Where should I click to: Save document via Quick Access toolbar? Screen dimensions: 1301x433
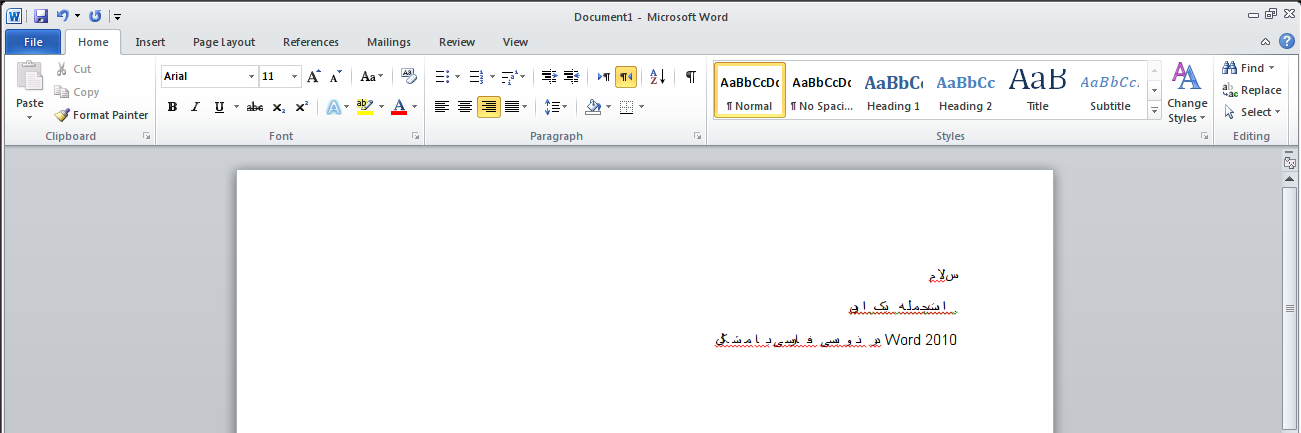click(41, 16)
